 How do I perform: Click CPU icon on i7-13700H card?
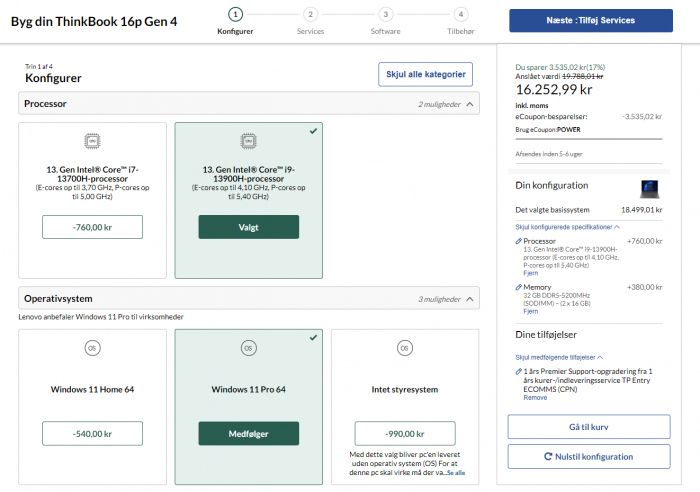(92, 141)
